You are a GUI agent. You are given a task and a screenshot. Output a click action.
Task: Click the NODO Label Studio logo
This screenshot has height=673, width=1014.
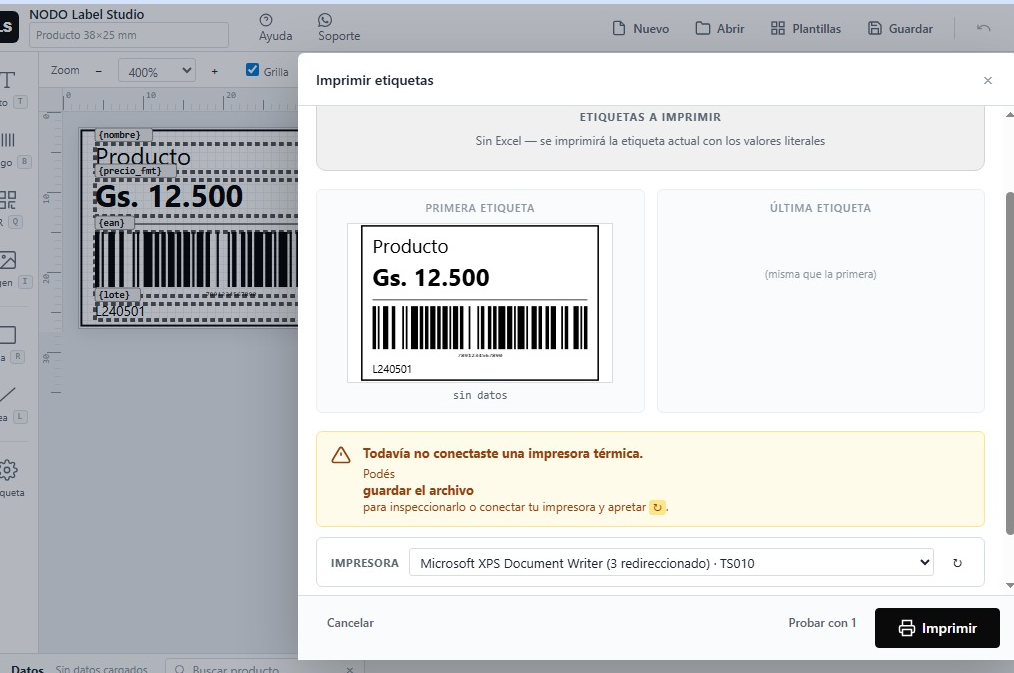8,27
